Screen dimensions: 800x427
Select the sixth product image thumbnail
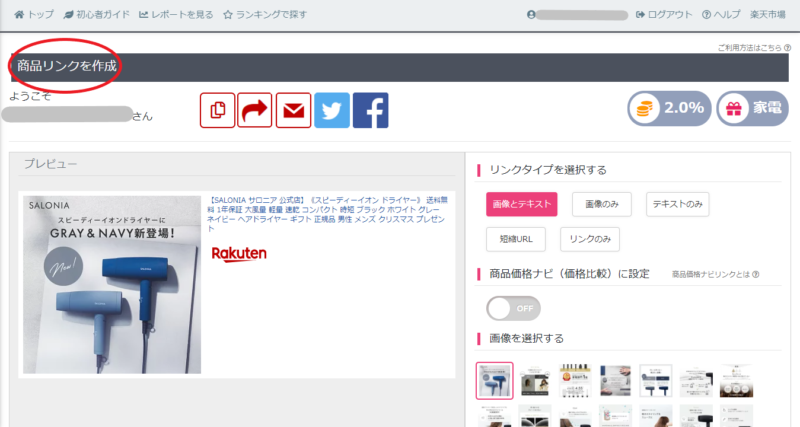coord(696,381)
